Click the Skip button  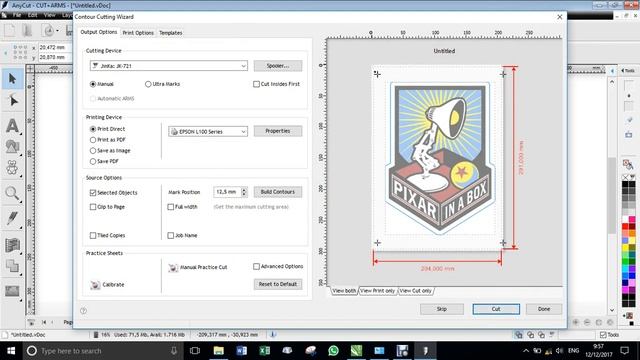coord(442,309)
